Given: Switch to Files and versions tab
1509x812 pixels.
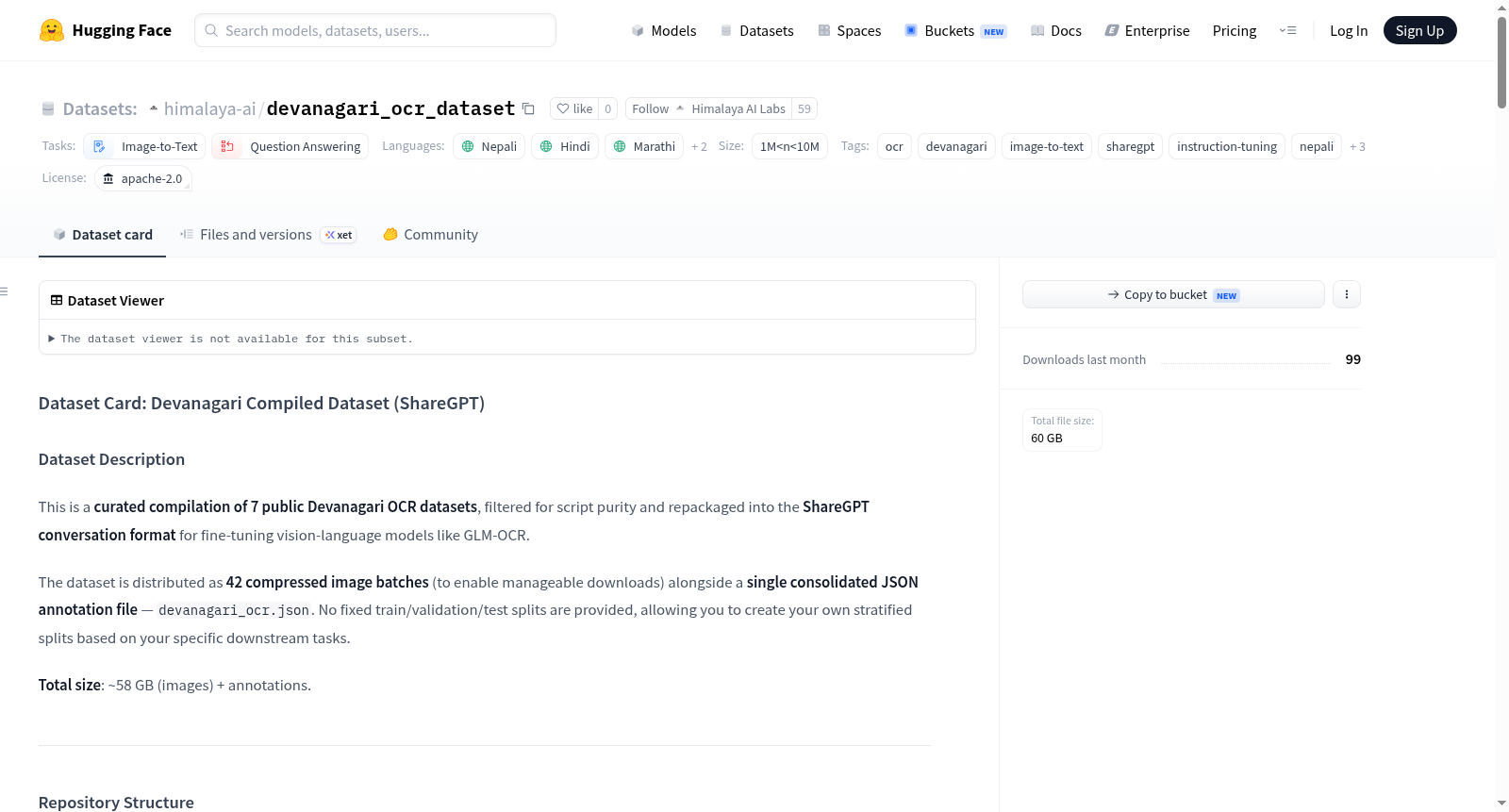Looking at the screenshot, I should coord(268,235).
